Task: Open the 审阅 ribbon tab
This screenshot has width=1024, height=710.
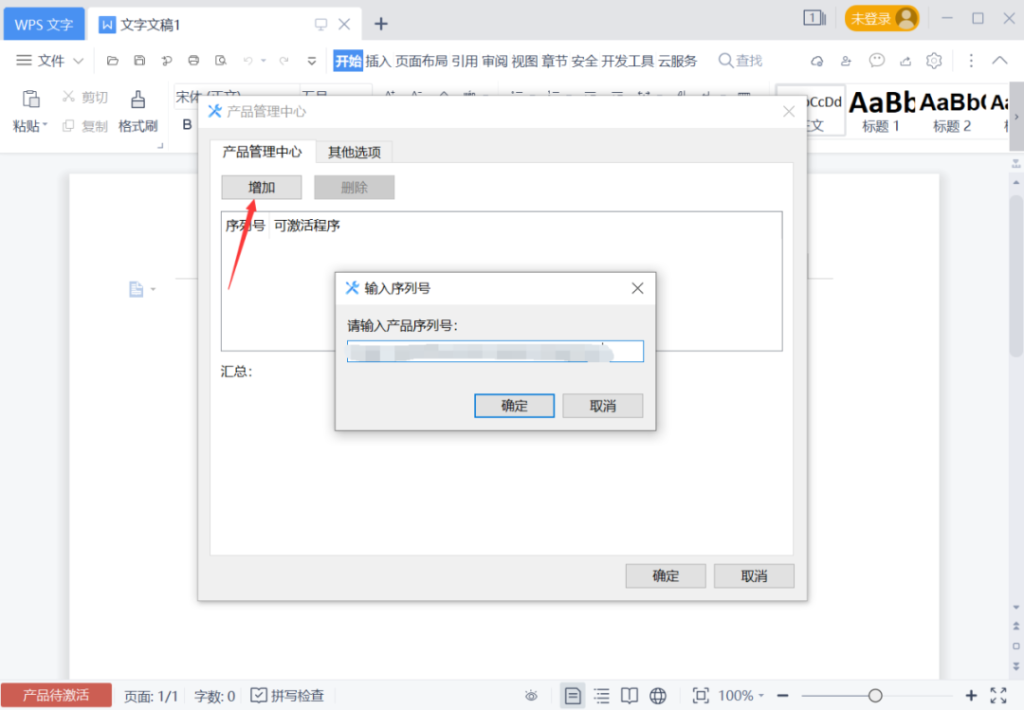Action: 494,61
